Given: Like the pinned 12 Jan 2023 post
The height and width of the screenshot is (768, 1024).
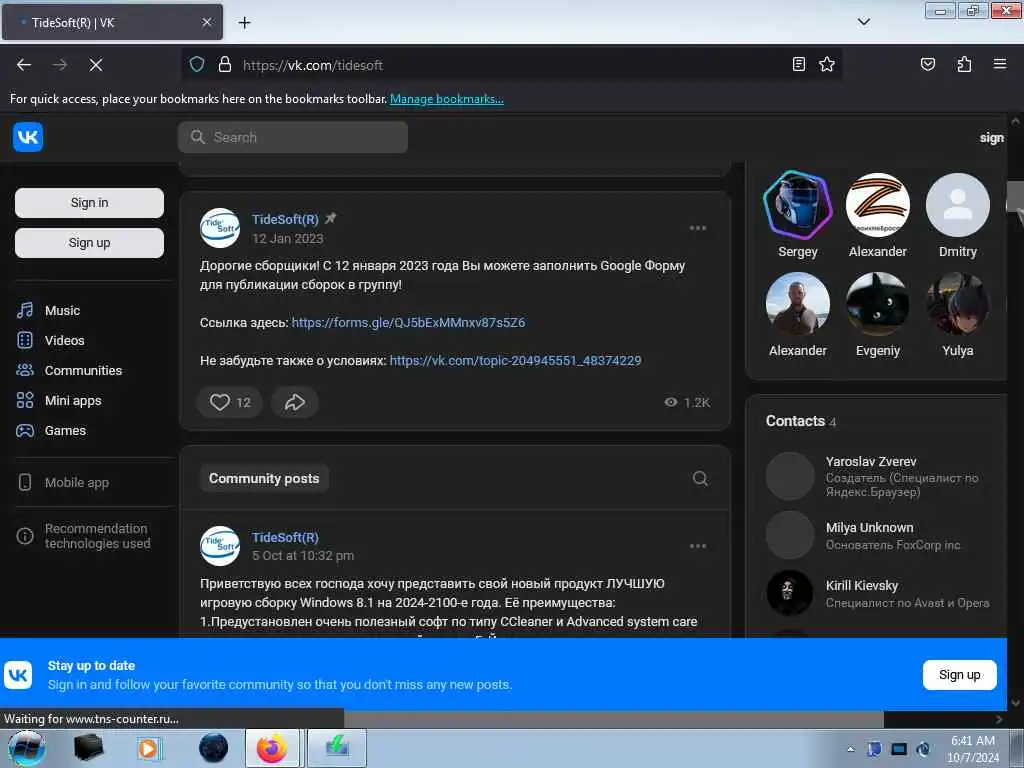Looking at the screenshot, I should click(x=229, y=402).
